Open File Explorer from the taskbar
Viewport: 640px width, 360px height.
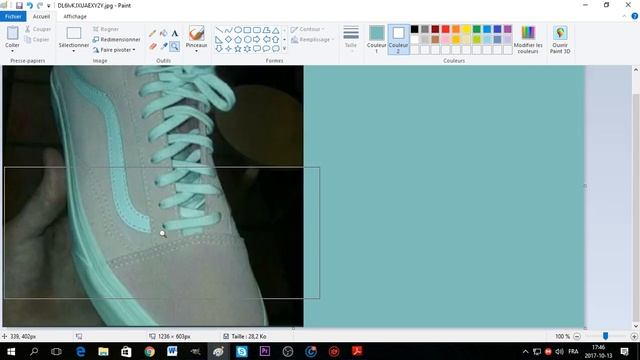[x=103, y=351]
